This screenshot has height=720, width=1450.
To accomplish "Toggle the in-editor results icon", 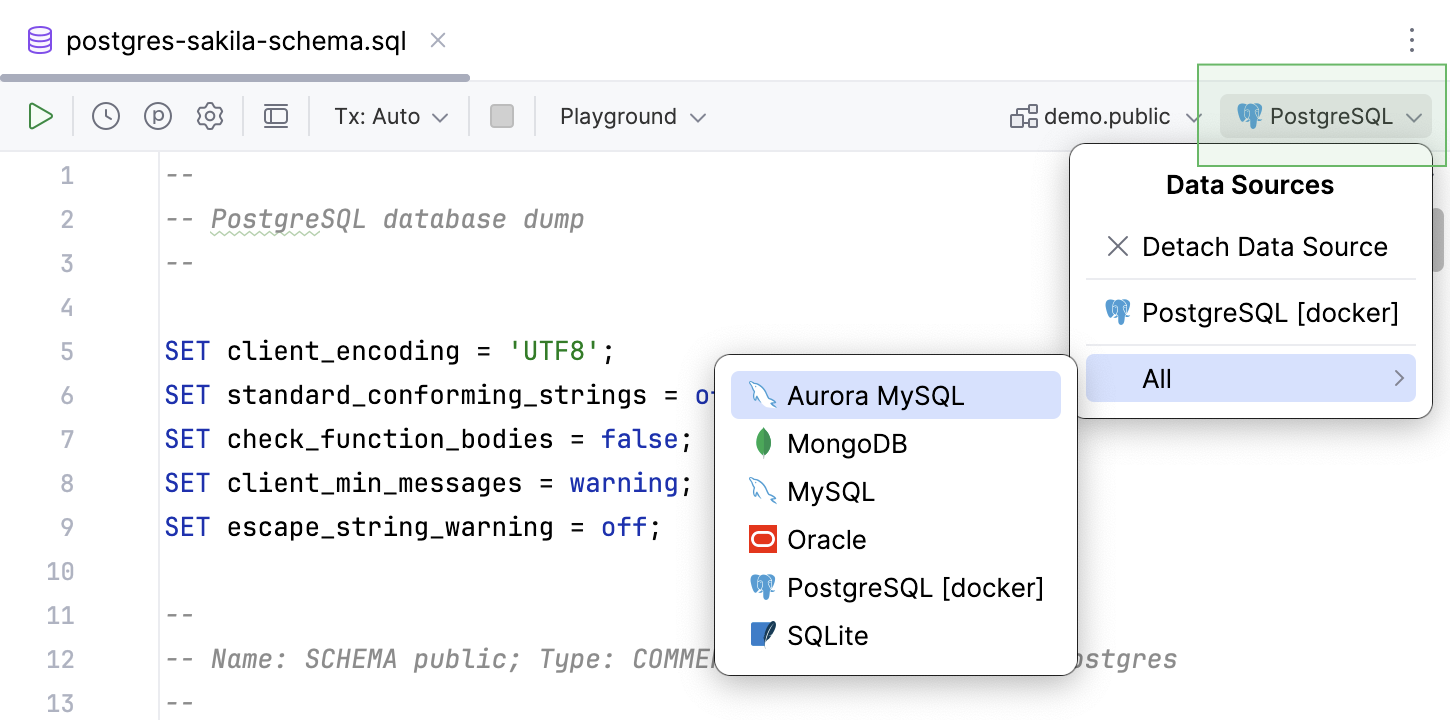I will [276, 116].
